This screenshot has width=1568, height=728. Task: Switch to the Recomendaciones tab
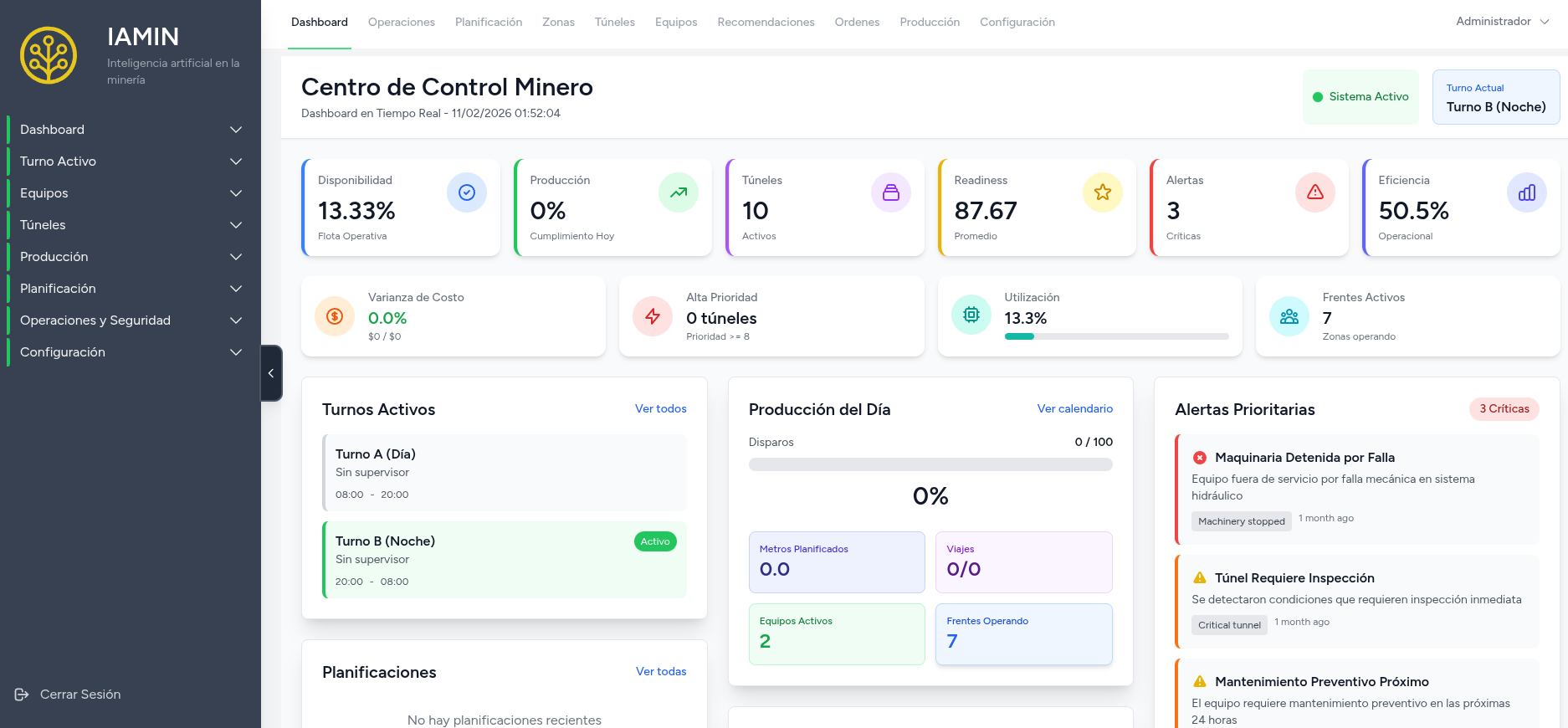766,23
